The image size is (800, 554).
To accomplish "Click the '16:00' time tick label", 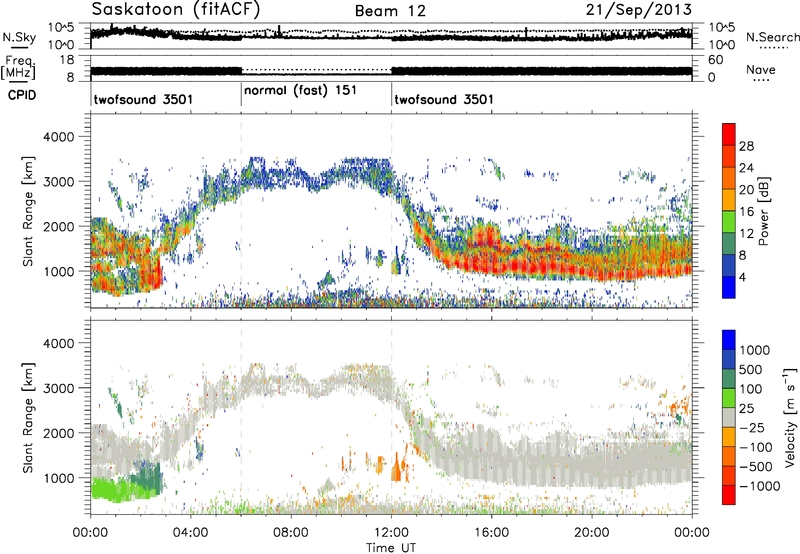I will point(491,533).
